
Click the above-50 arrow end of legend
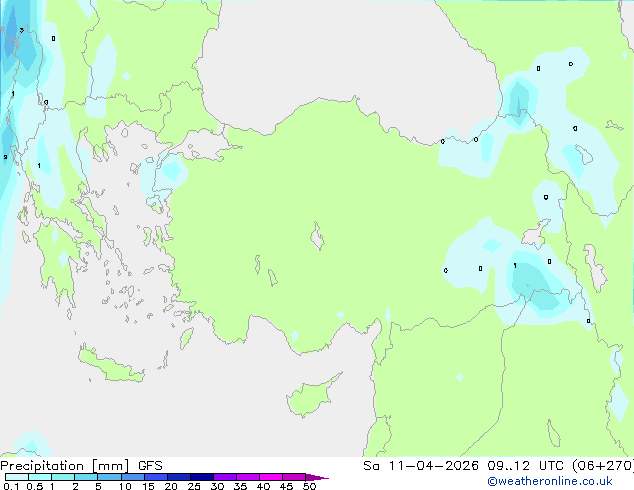[317, 477]
